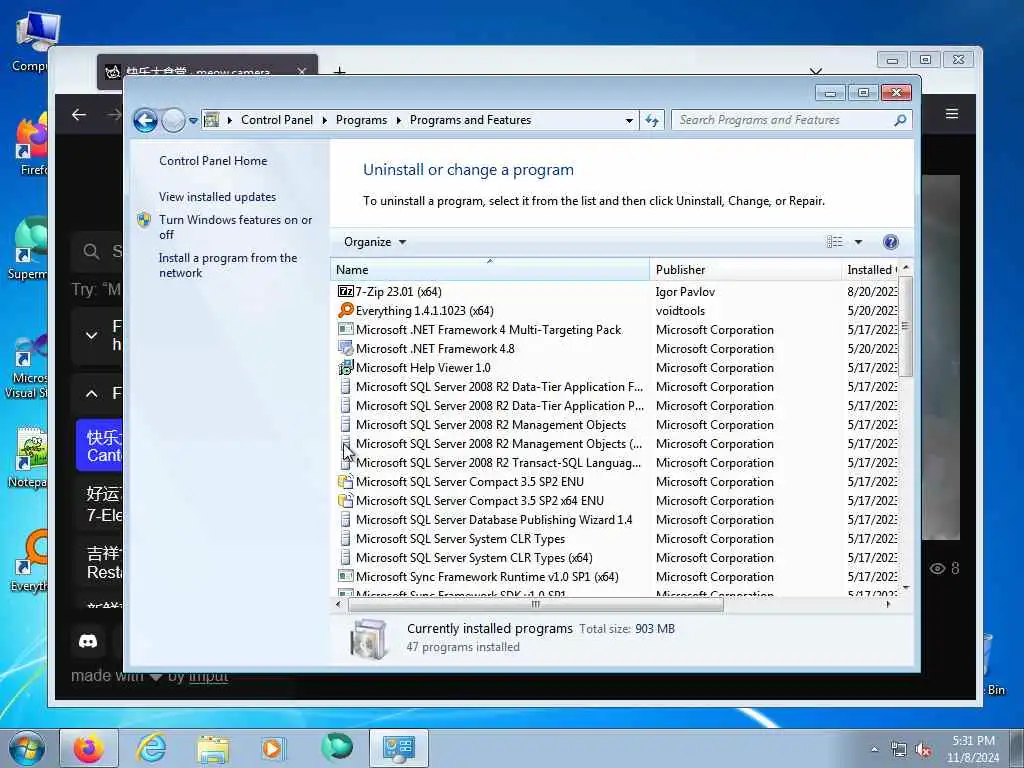1024x768 pixels.
Task: Click the horizontal scrollbar right arrow
Action: coord(888,604)
